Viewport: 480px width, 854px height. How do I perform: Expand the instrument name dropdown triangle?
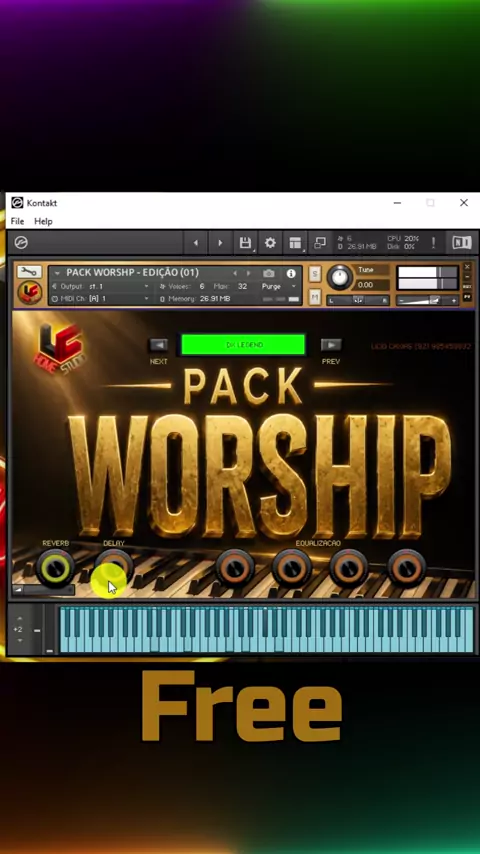57,273
